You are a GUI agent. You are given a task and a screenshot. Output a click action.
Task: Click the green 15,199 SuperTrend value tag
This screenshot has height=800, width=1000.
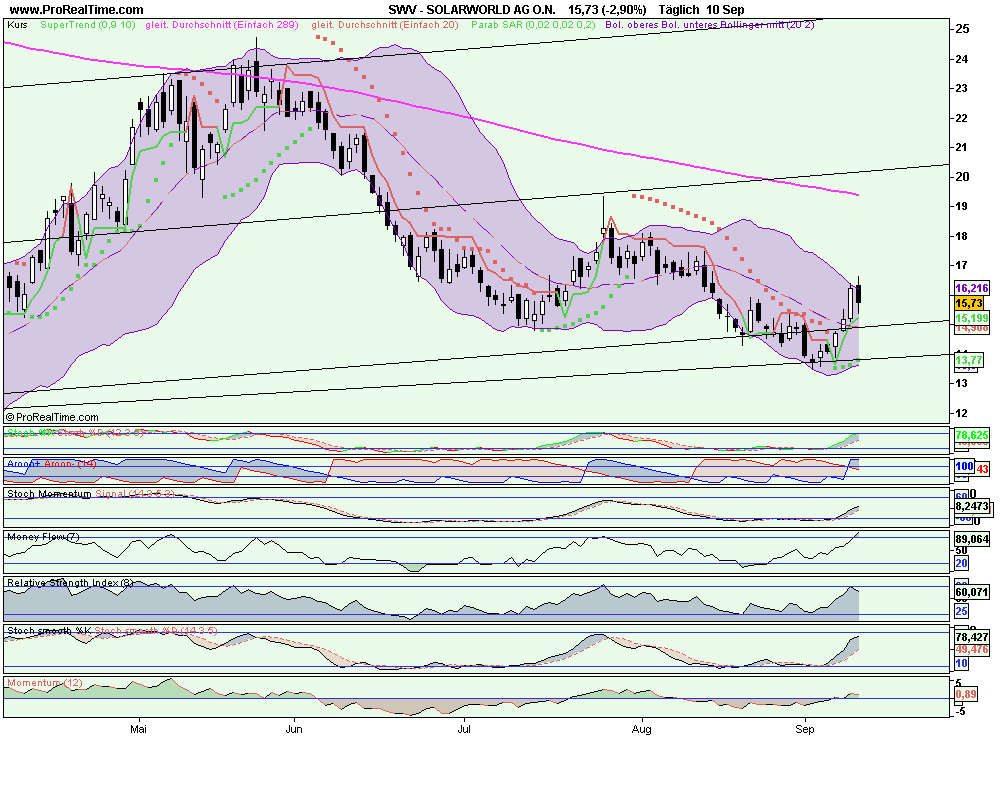coord(972,318)
